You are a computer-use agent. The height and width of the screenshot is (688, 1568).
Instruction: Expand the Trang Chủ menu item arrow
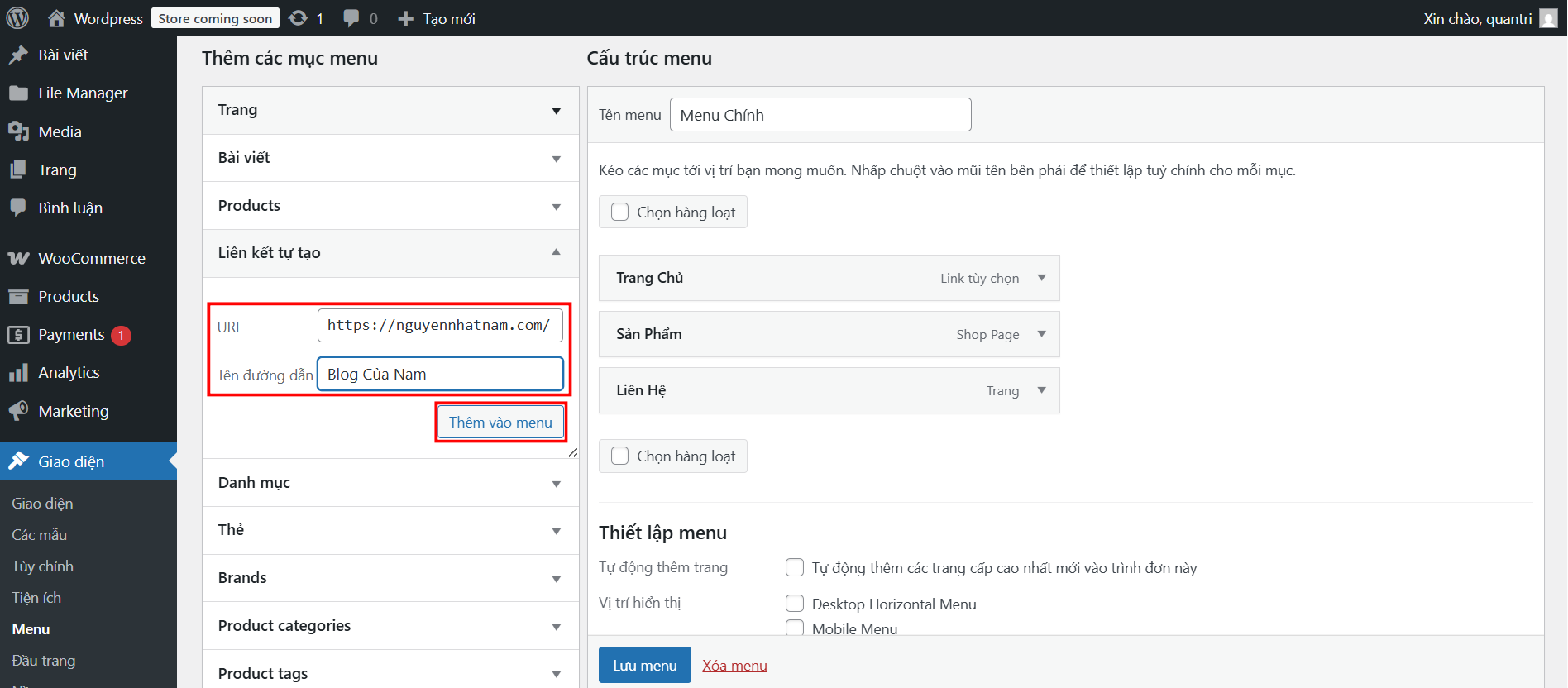click(x=1041, y=278)
